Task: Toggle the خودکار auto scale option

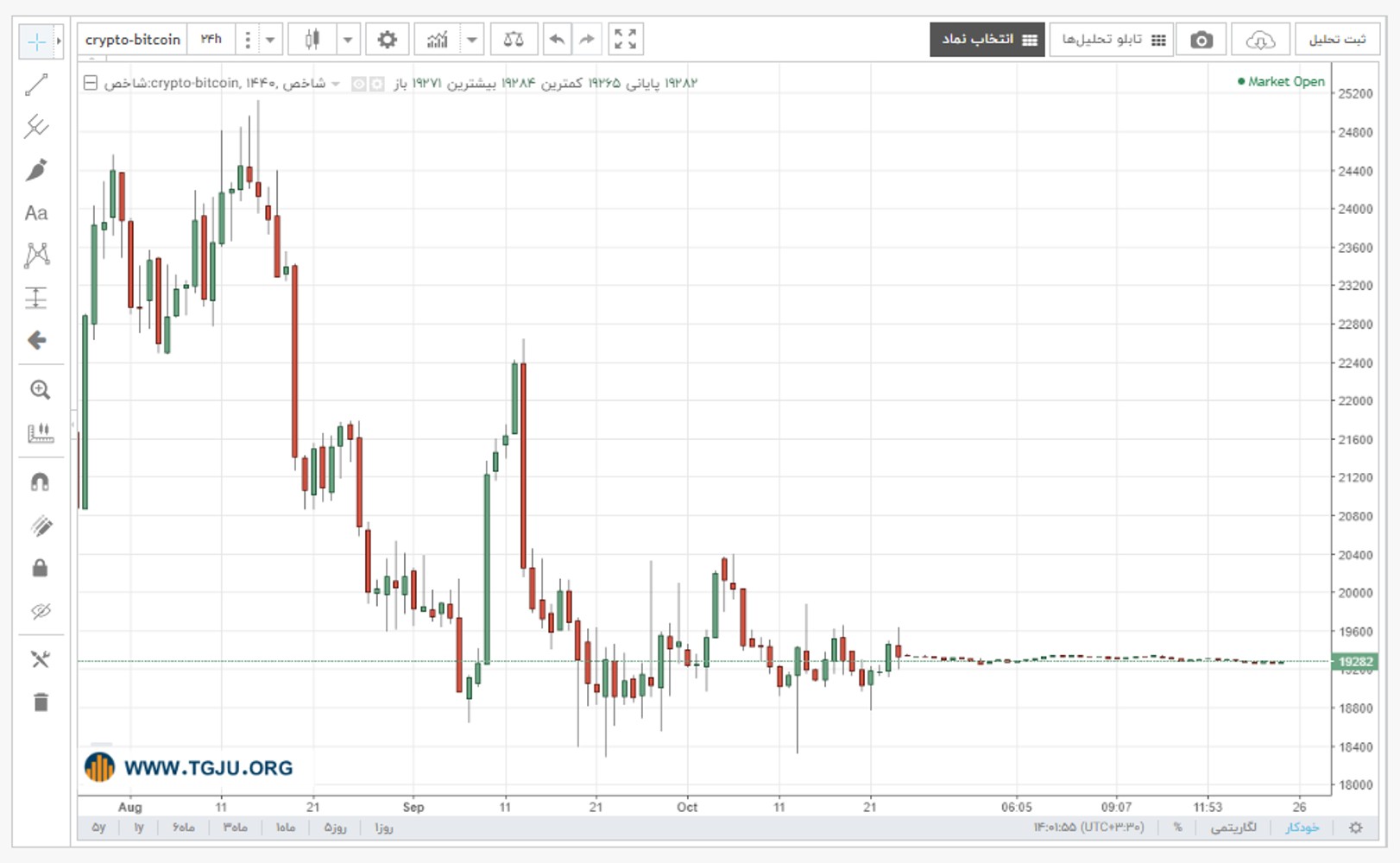Action: point(1302,828)
